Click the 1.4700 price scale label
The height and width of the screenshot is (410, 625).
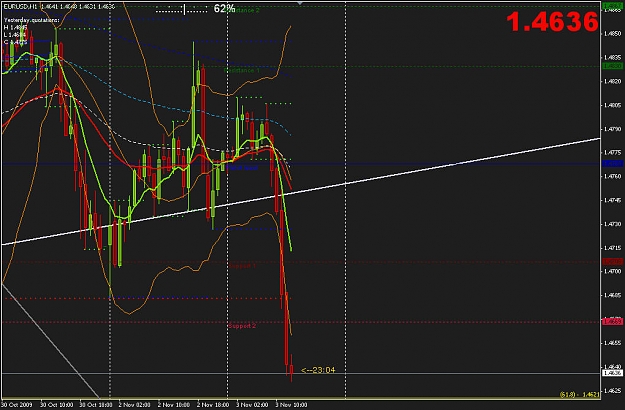(612, 271)
